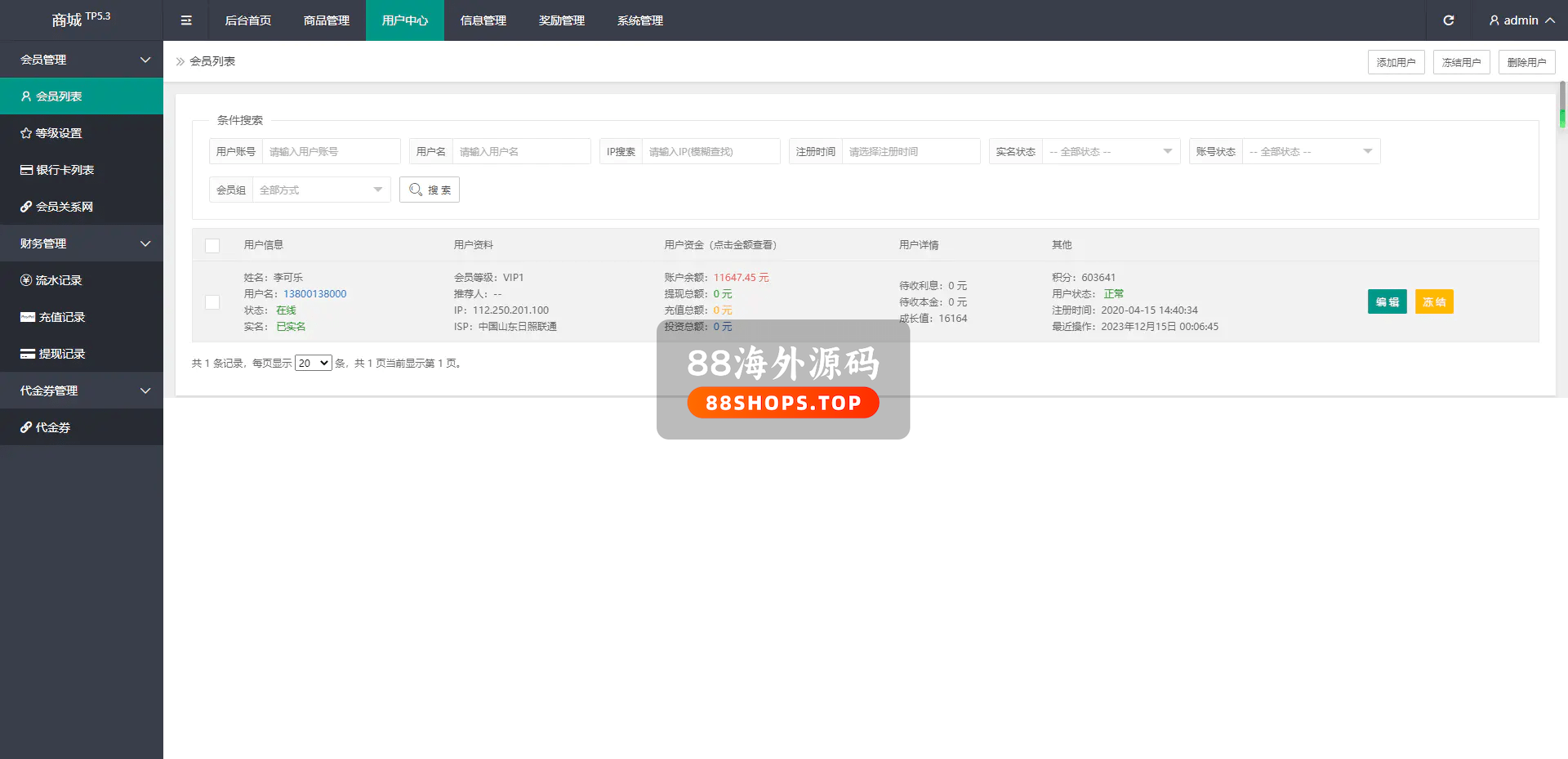1568x759 pixels.
Task: Click the green 编辑 button
Action: click(1387, 302)
